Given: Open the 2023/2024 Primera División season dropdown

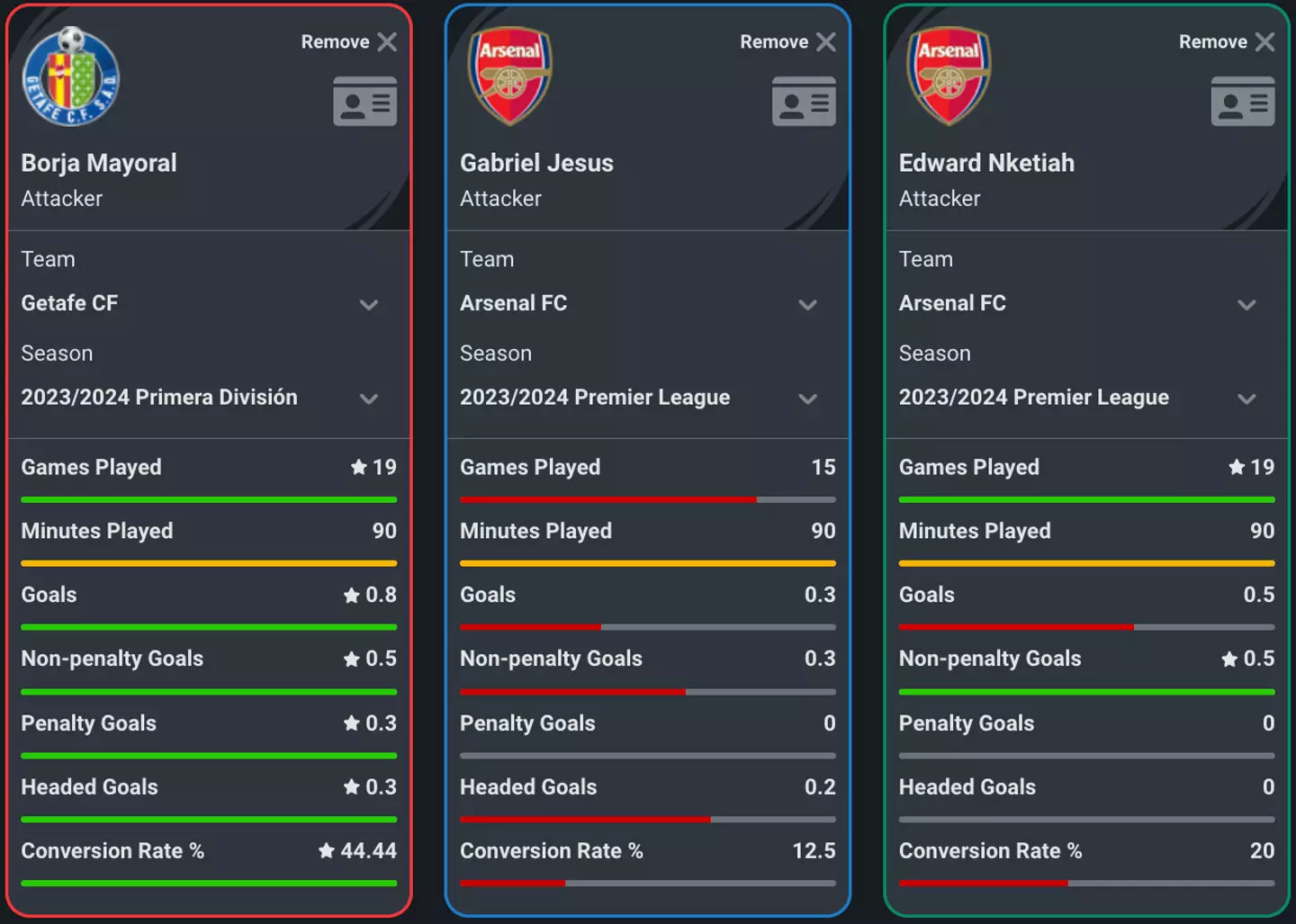Looking at the screenshot, I should [368, 399].
